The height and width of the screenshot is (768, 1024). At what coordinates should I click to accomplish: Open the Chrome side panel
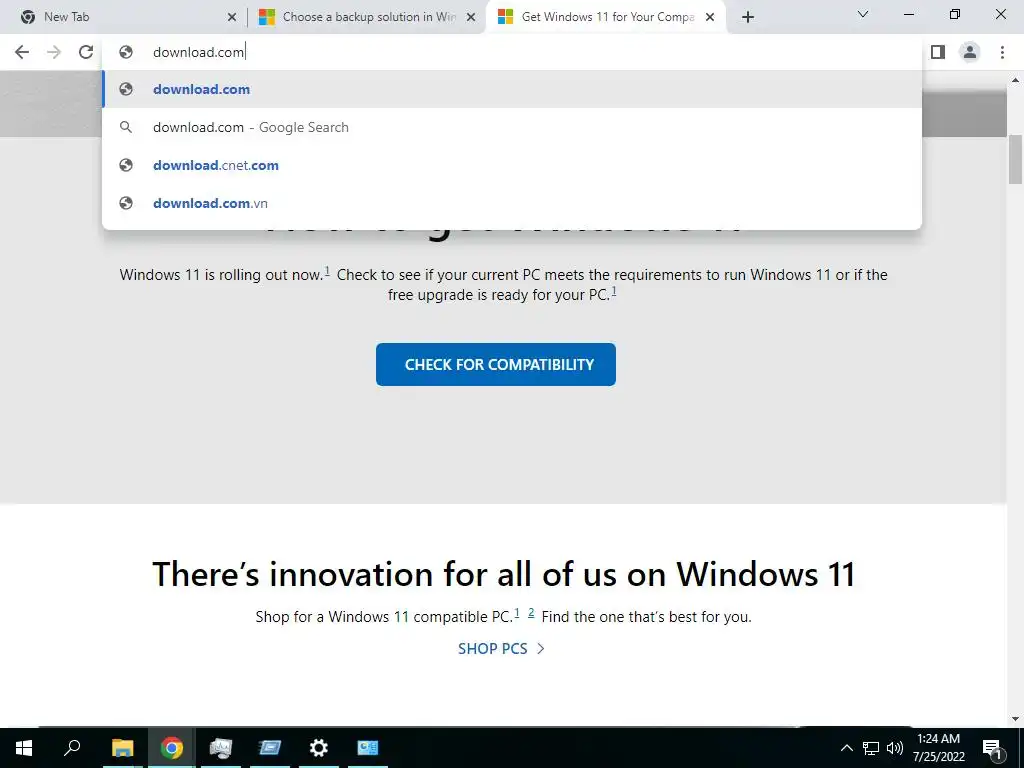938,52
